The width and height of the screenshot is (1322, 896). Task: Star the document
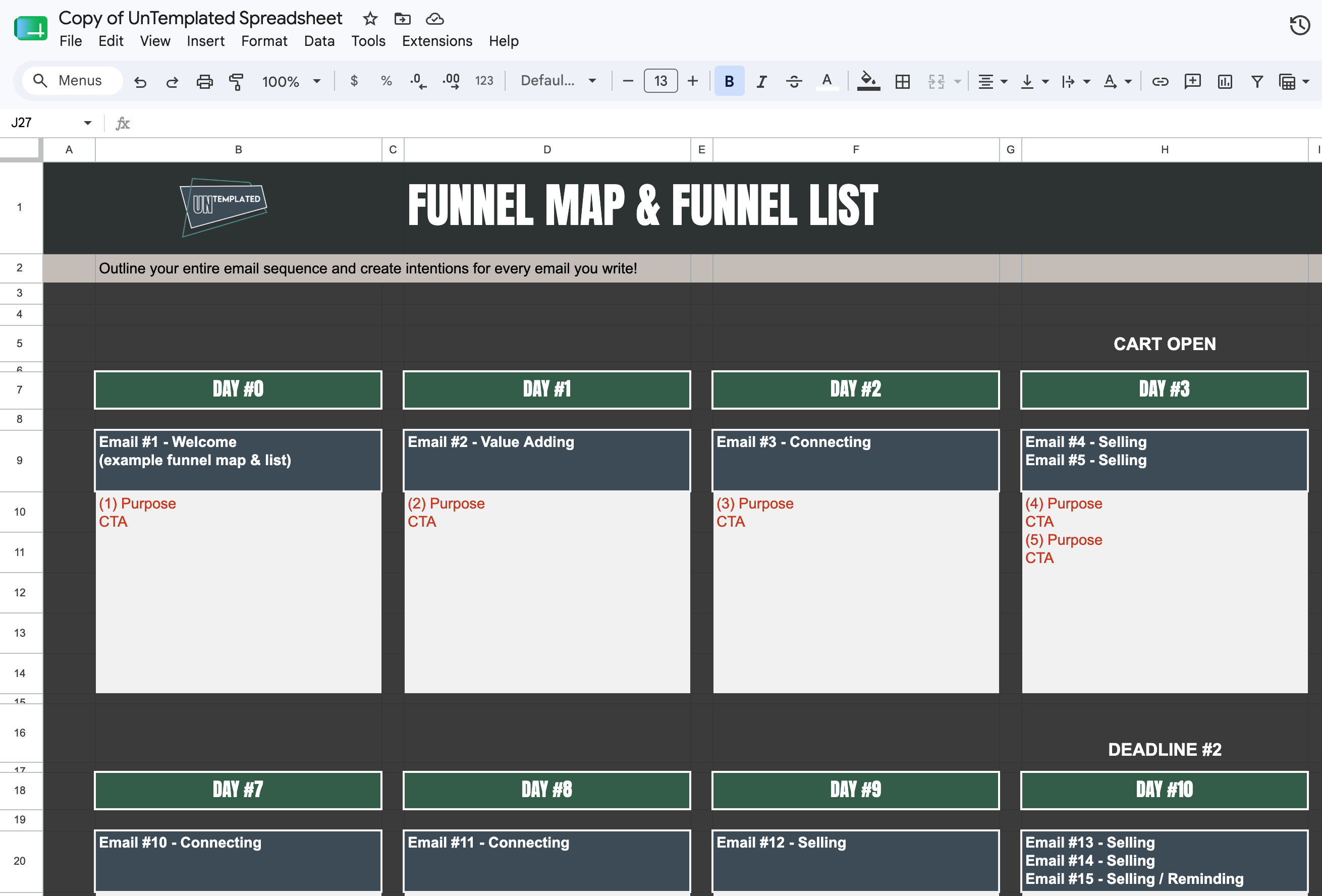pos(370,19)
